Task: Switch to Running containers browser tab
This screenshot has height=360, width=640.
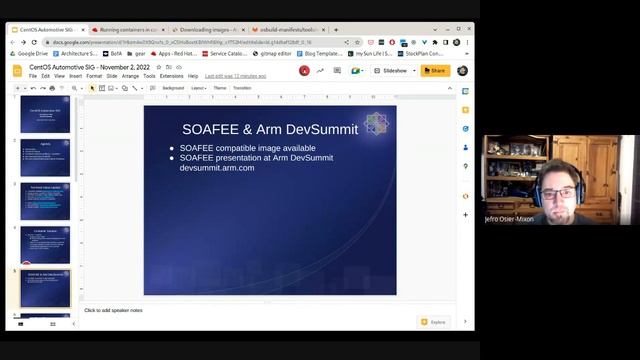Action: (129, 30)
